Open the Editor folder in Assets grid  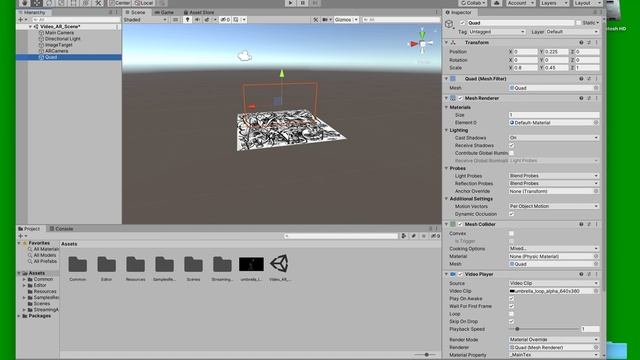[x=107, y=264]
